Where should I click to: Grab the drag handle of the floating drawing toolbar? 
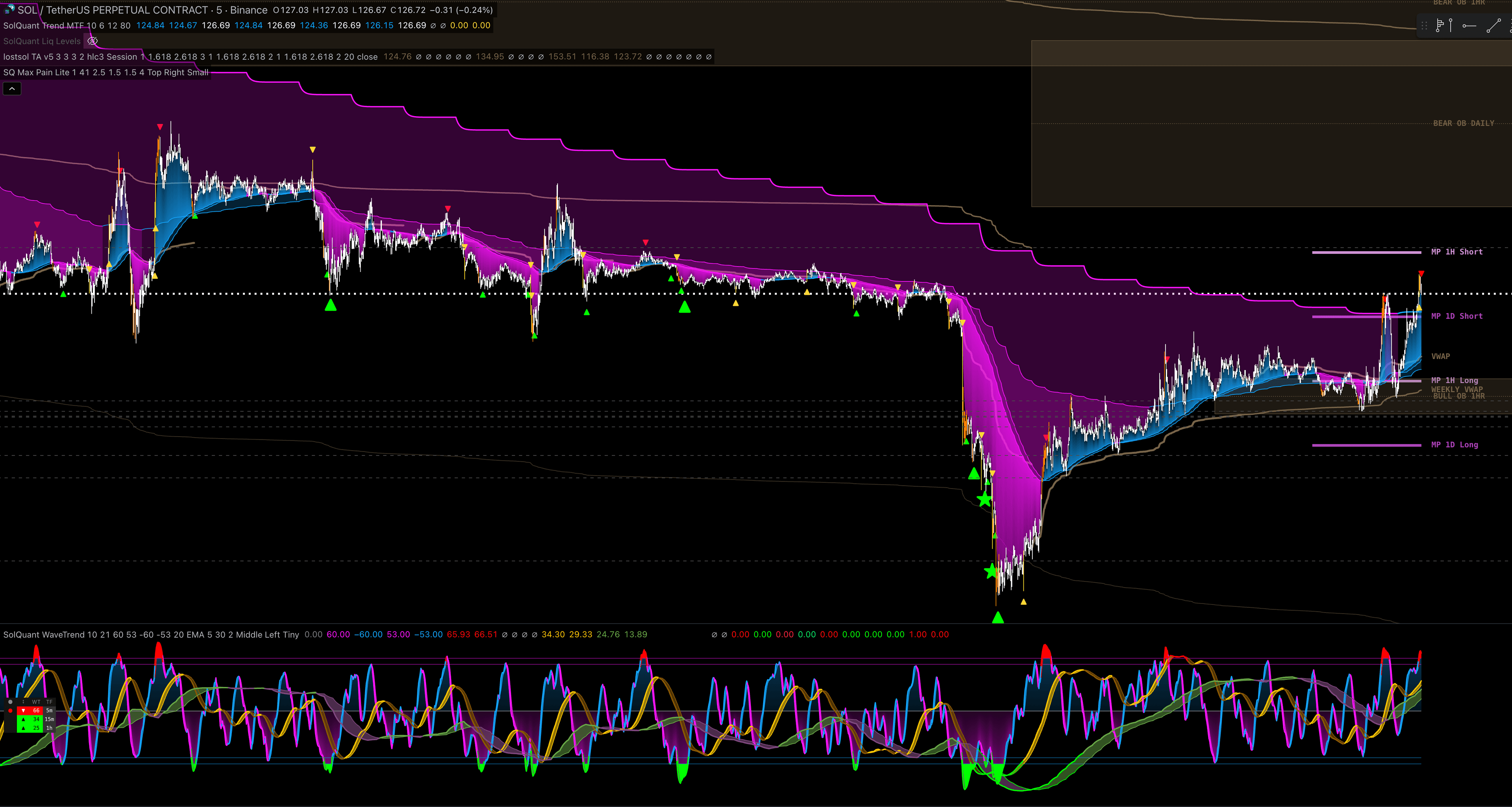[x=1424, y=25]
